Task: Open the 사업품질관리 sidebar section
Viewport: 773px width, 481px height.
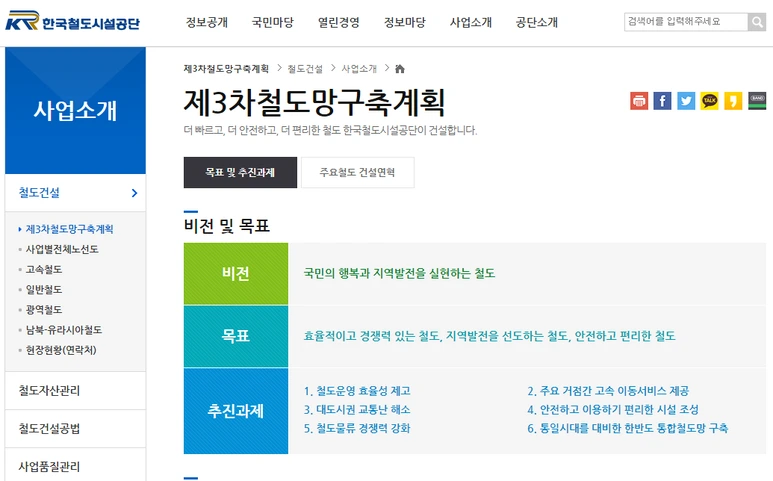Action: [75, 466]
